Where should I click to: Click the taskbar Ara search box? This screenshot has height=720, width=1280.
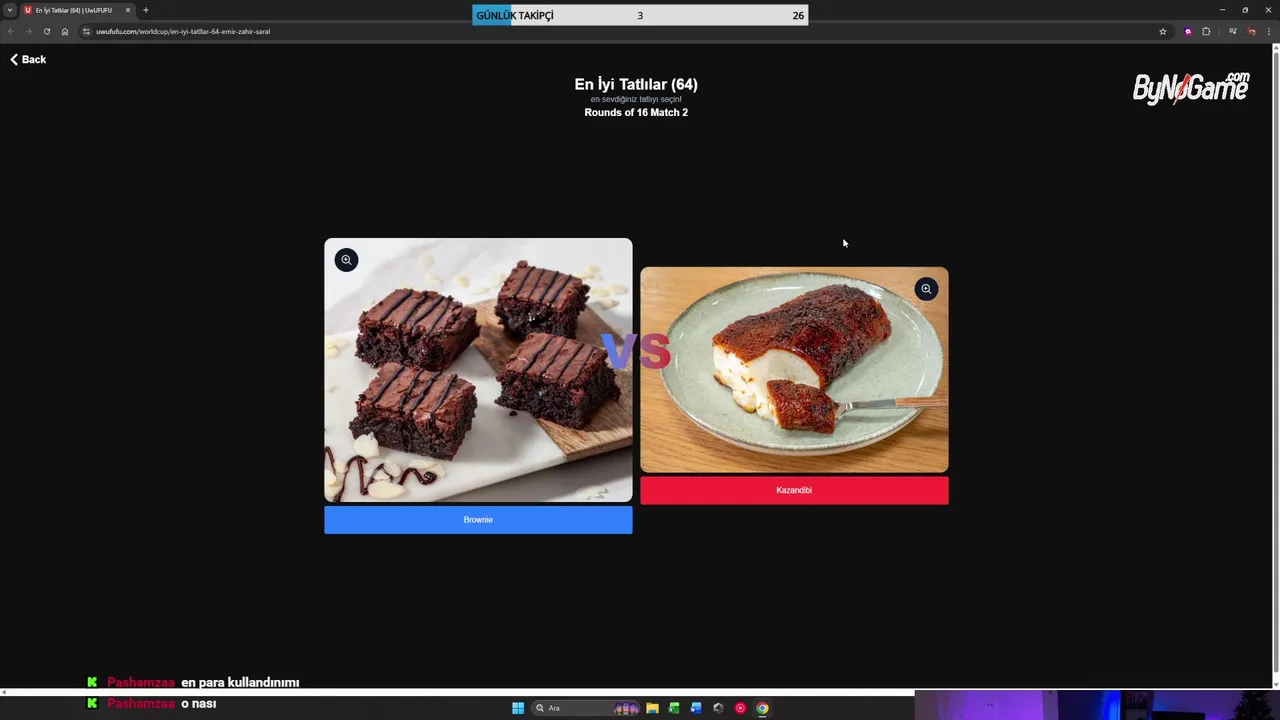coord(587,708)
